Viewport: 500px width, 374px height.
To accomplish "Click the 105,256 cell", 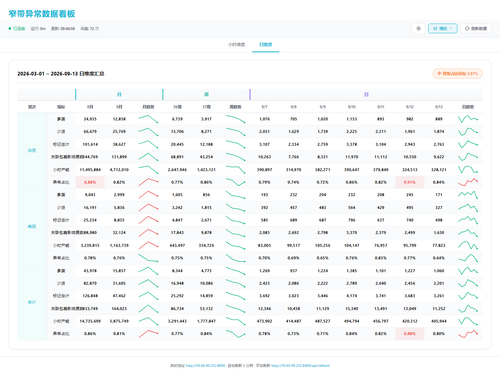I will (x=322, y=245).
